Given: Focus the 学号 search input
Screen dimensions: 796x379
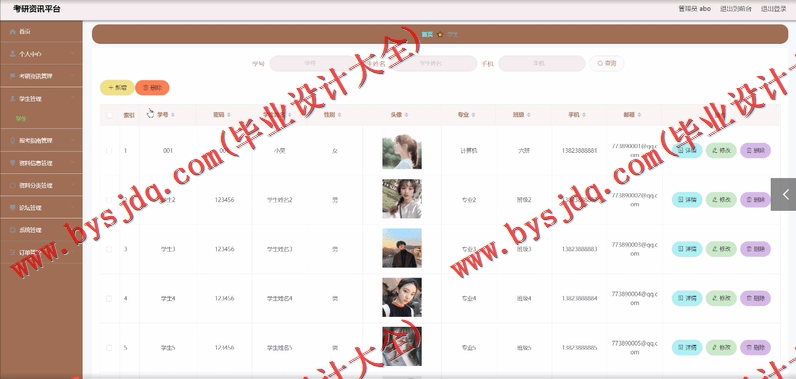Looking at the screenshot, I should click(x=312, y=63).
